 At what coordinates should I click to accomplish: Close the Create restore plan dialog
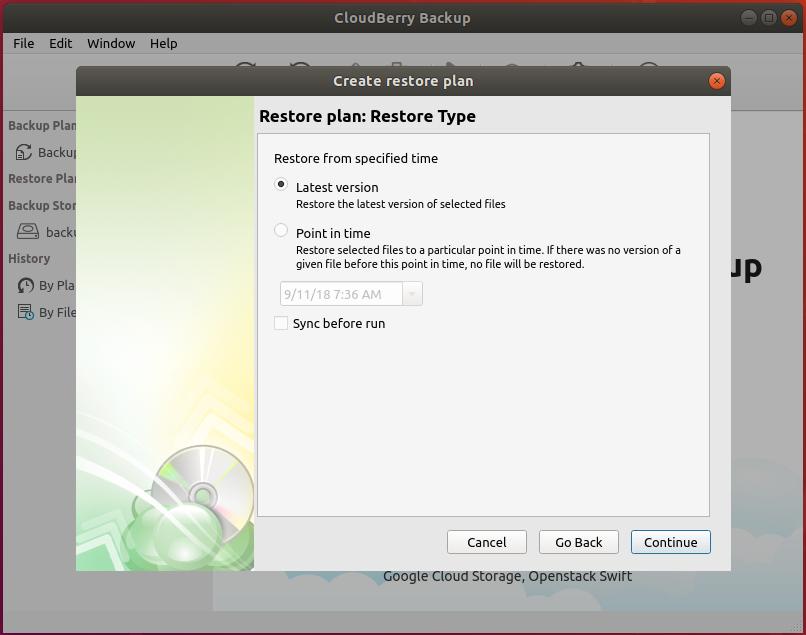click(716, 81)
